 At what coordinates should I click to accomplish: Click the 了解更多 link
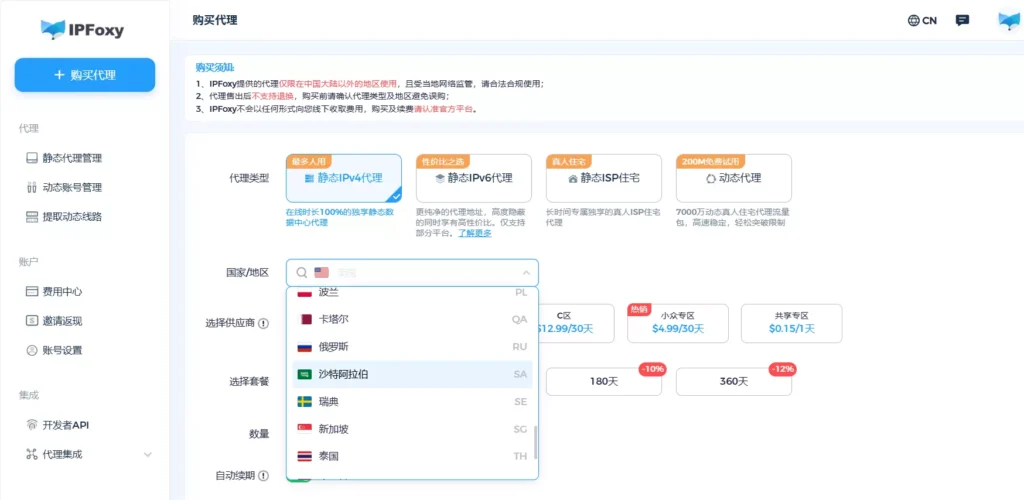pos(474,233)
